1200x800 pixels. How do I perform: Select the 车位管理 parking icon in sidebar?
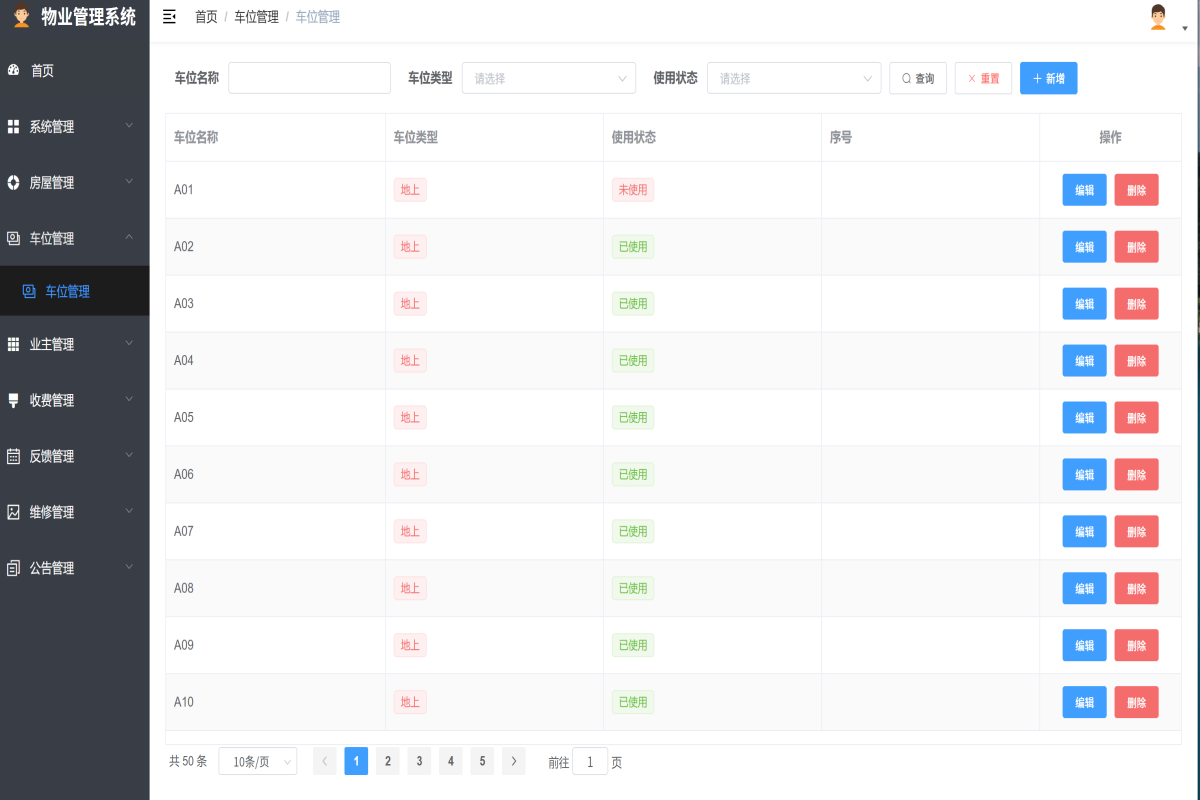pos(13,238)
